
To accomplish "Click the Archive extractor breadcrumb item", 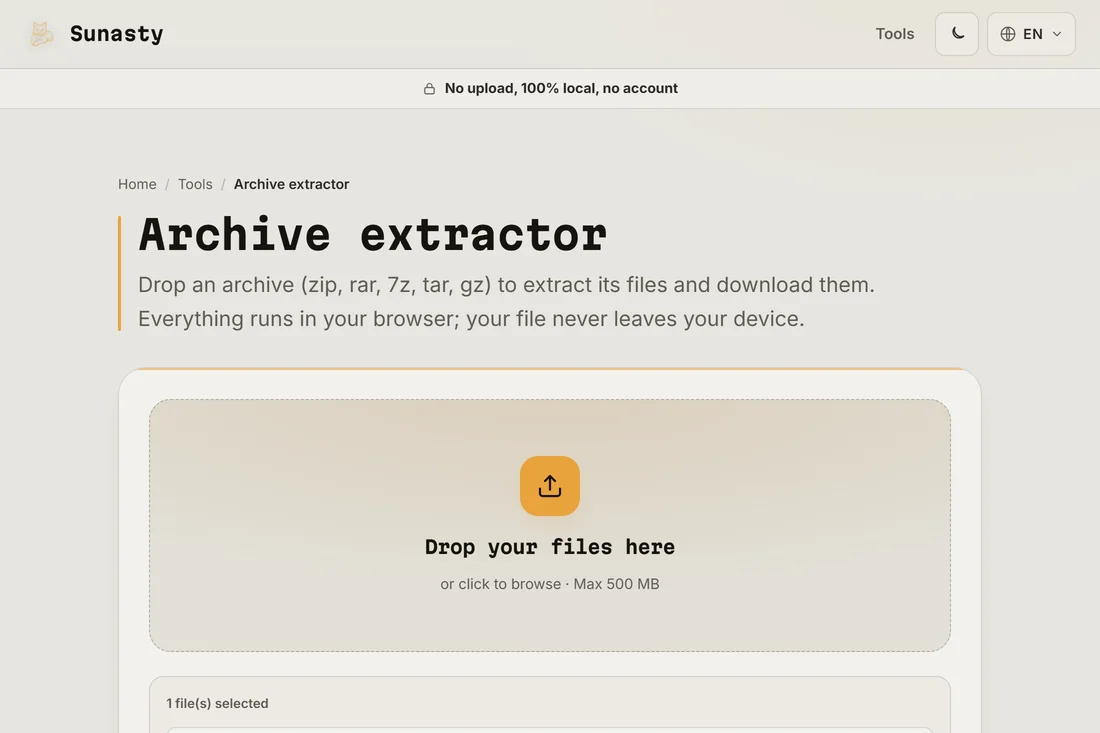I will point(291,184).
